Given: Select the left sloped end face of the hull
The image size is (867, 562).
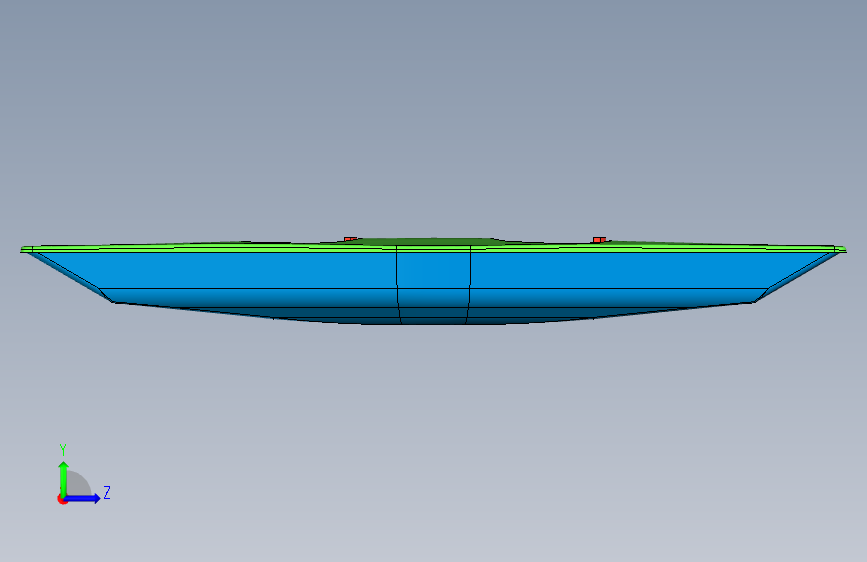Looking at the screenshot, I should pyautogui.click(x=69, y=277).
